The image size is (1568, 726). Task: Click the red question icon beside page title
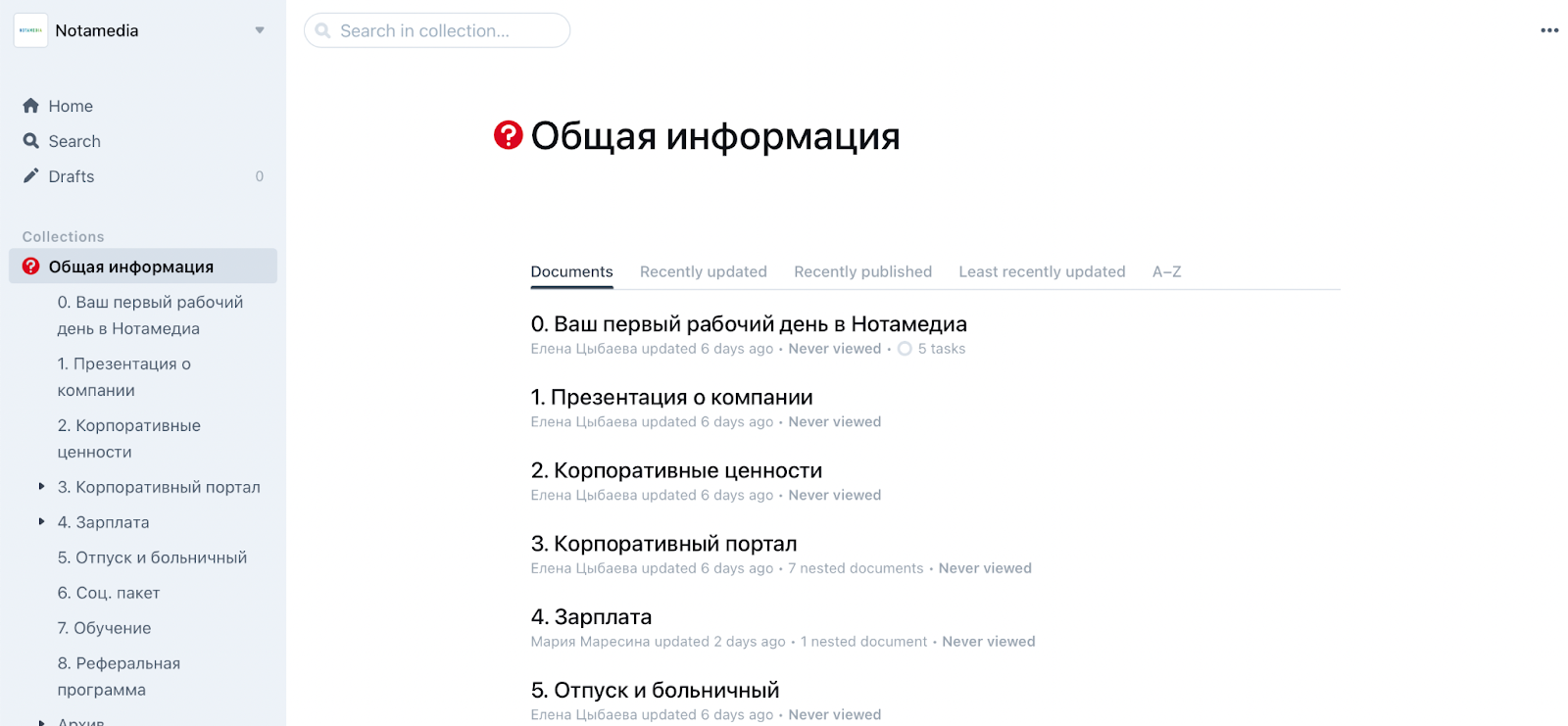pos(508,135)
